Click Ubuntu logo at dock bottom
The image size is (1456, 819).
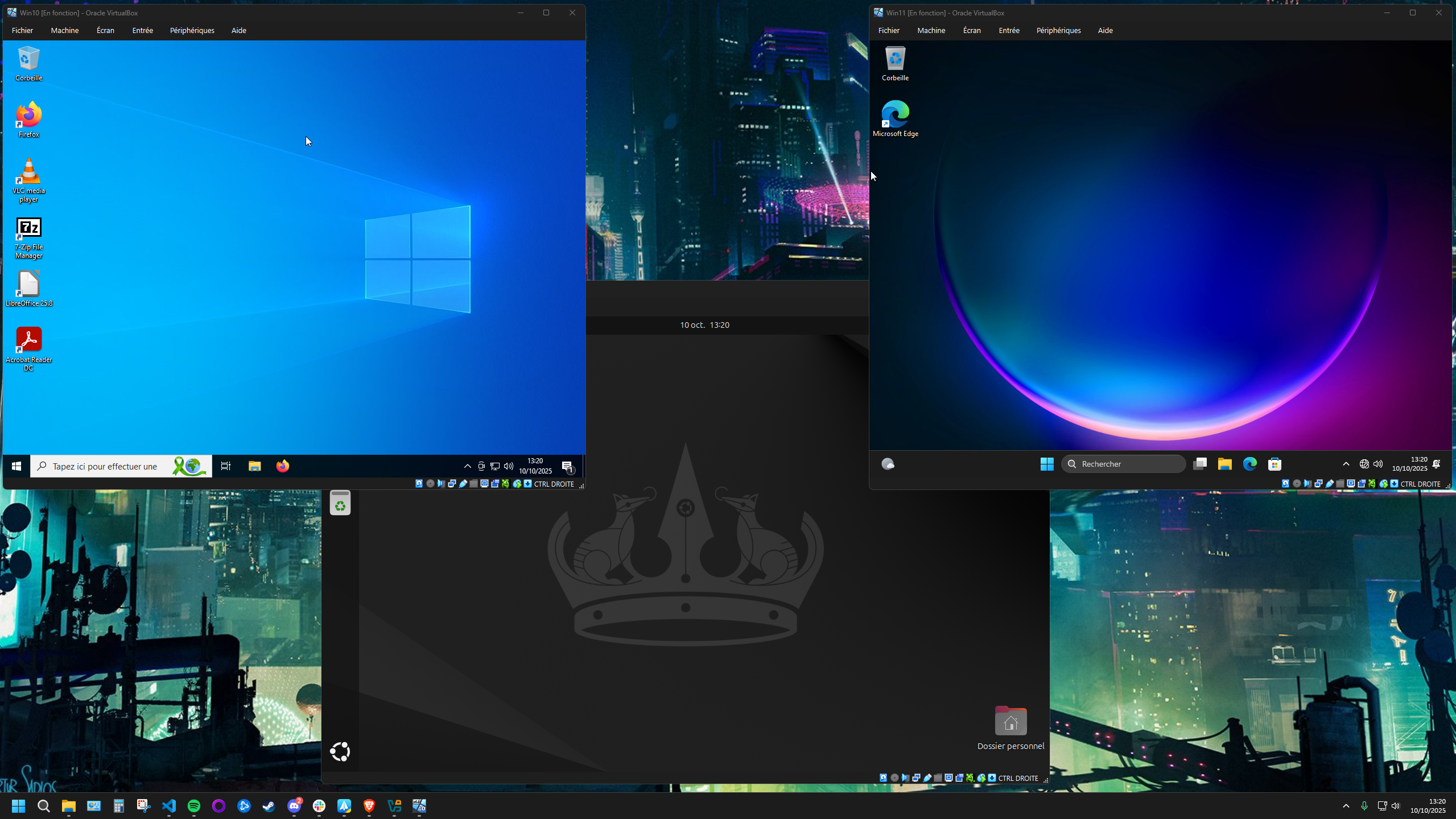340,752
